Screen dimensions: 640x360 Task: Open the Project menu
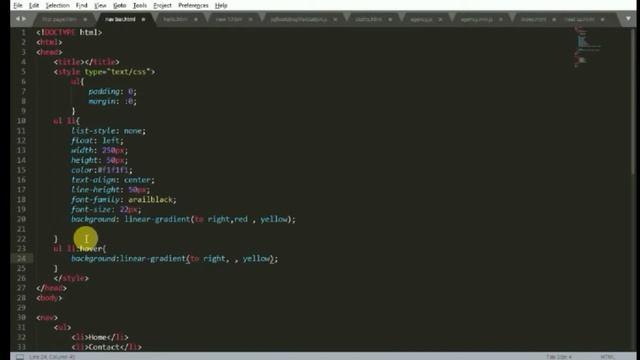162,5
